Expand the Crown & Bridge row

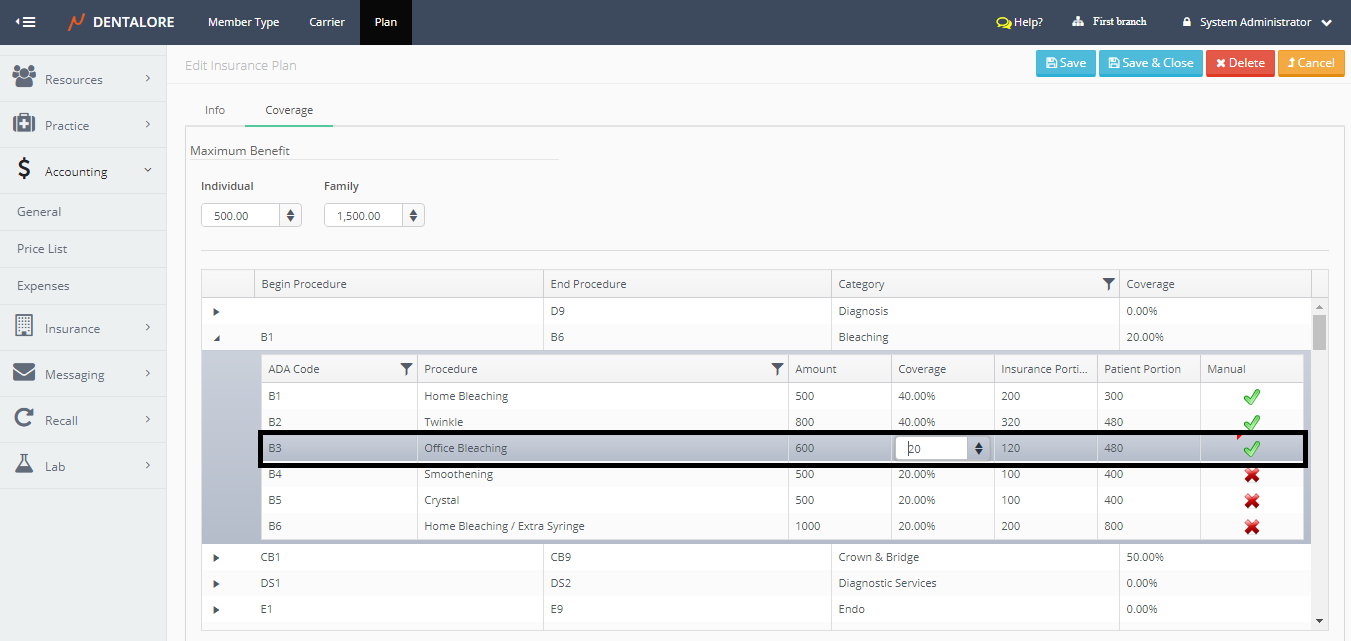click(x=216, y=557)
